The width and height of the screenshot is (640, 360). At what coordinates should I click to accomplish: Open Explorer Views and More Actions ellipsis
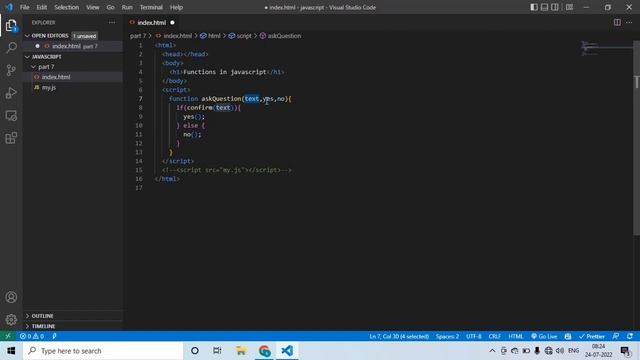112,22
